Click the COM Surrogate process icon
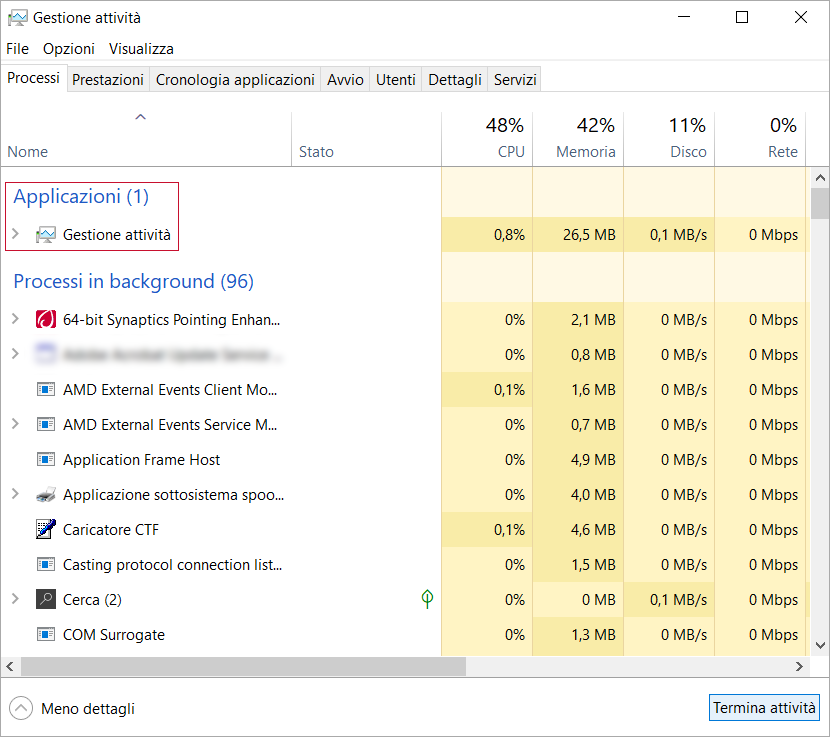 tap(45, 635)
